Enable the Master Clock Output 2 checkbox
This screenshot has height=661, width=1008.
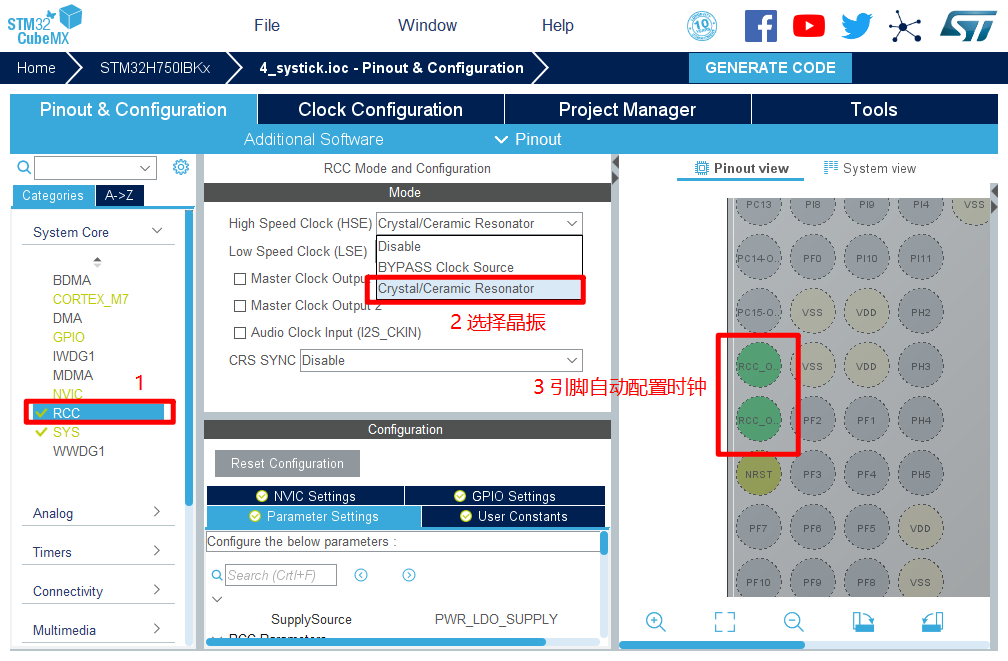tap(240, 306)
